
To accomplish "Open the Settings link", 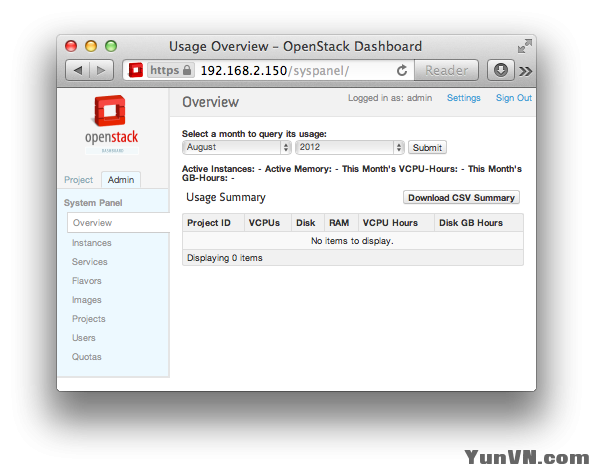I will pyautogui.click(x=464, y=98).
